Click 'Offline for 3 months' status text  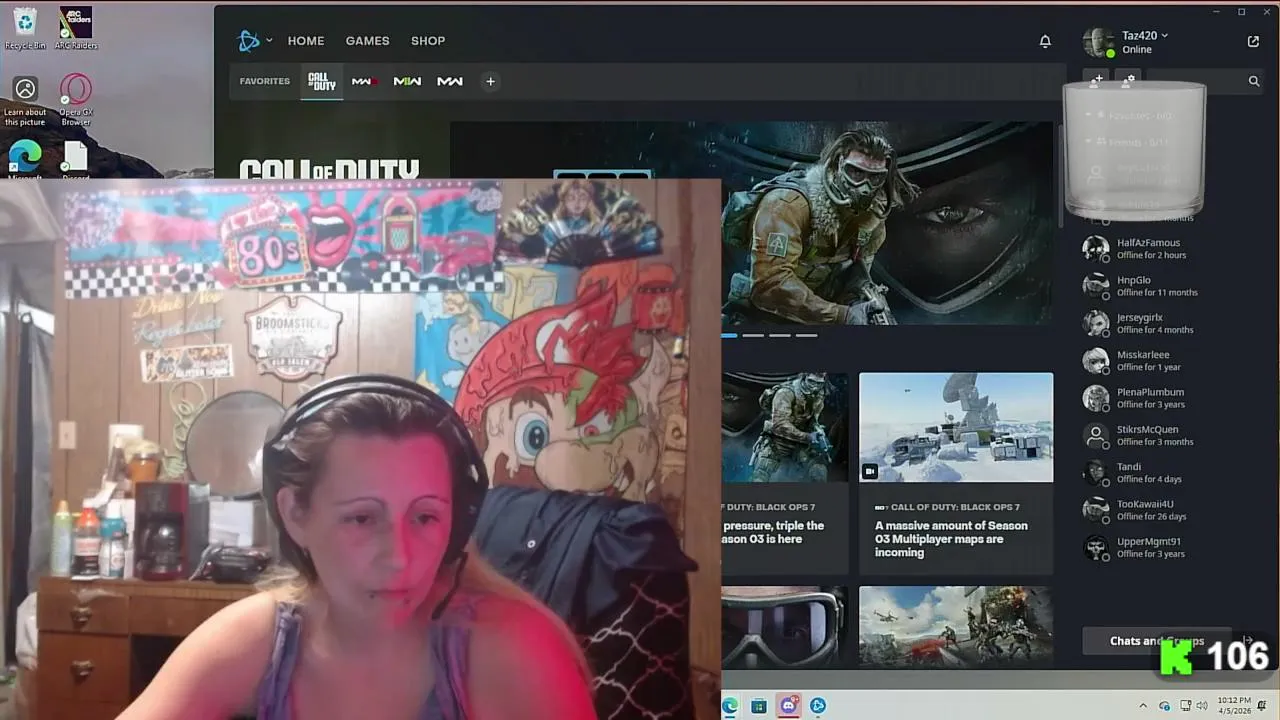(x=1155, y=441)
